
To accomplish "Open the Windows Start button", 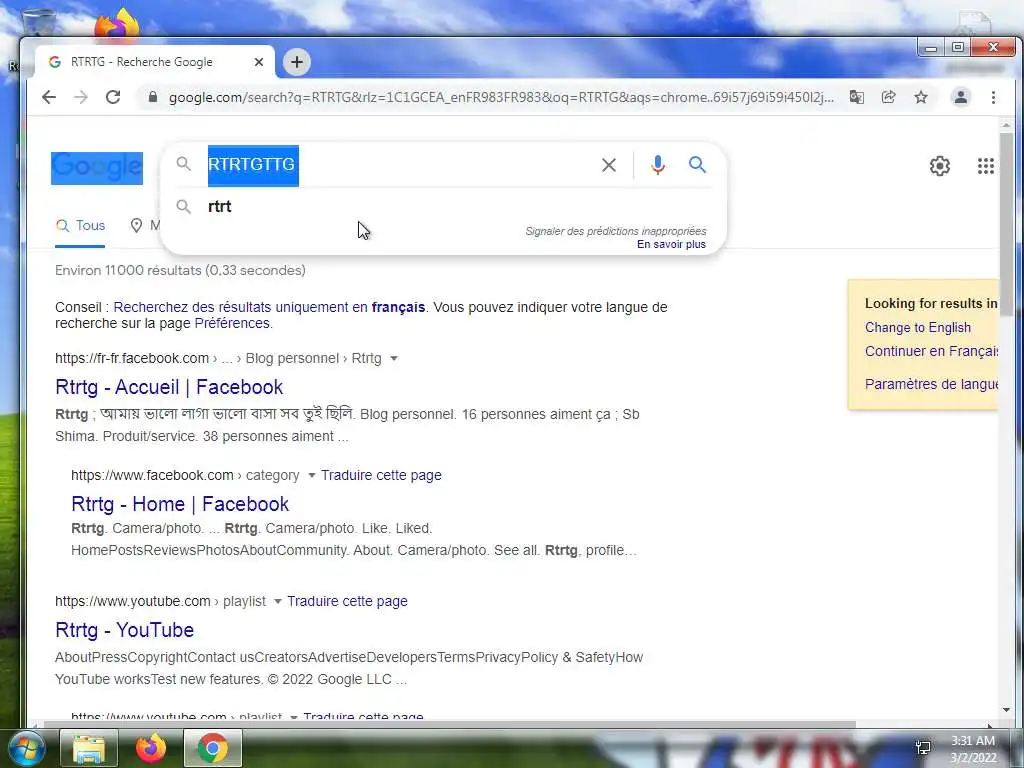I will pos(27,748).
